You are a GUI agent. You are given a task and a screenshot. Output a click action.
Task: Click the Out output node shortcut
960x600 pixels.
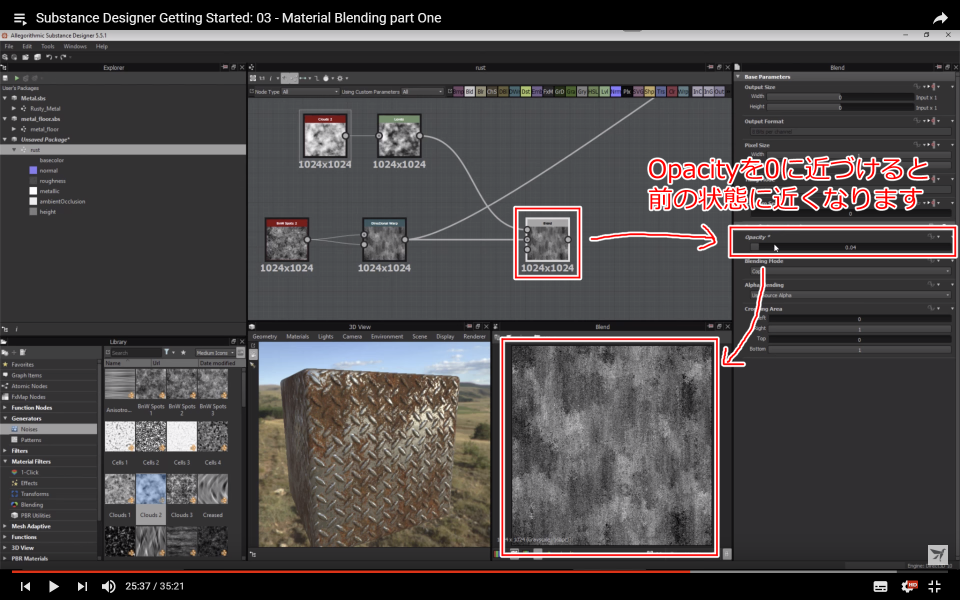719,92
